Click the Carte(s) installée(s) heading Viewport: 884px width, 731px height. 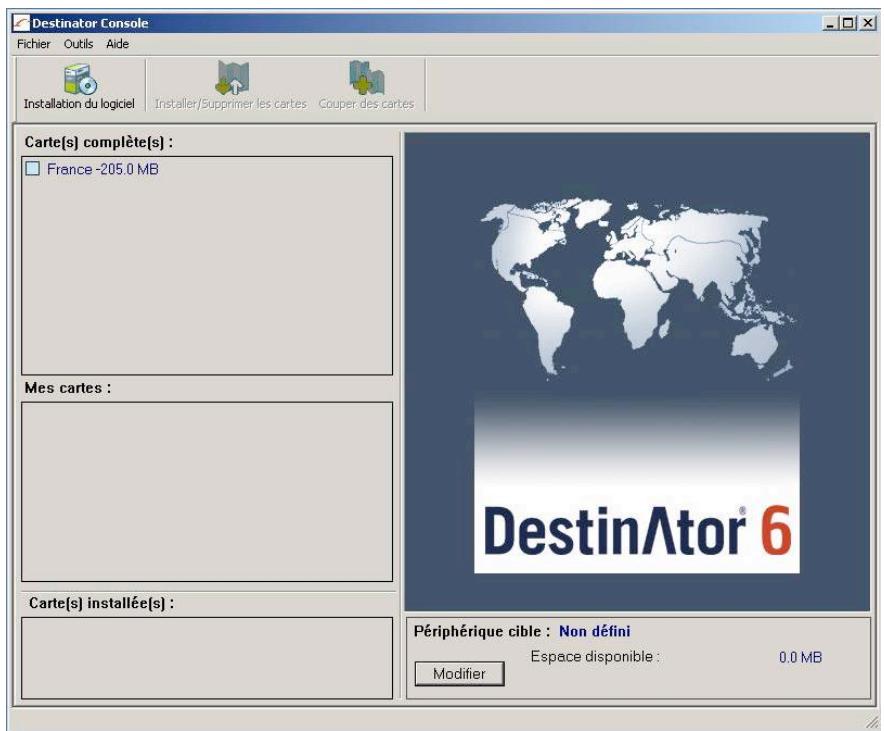pos(101,603)
